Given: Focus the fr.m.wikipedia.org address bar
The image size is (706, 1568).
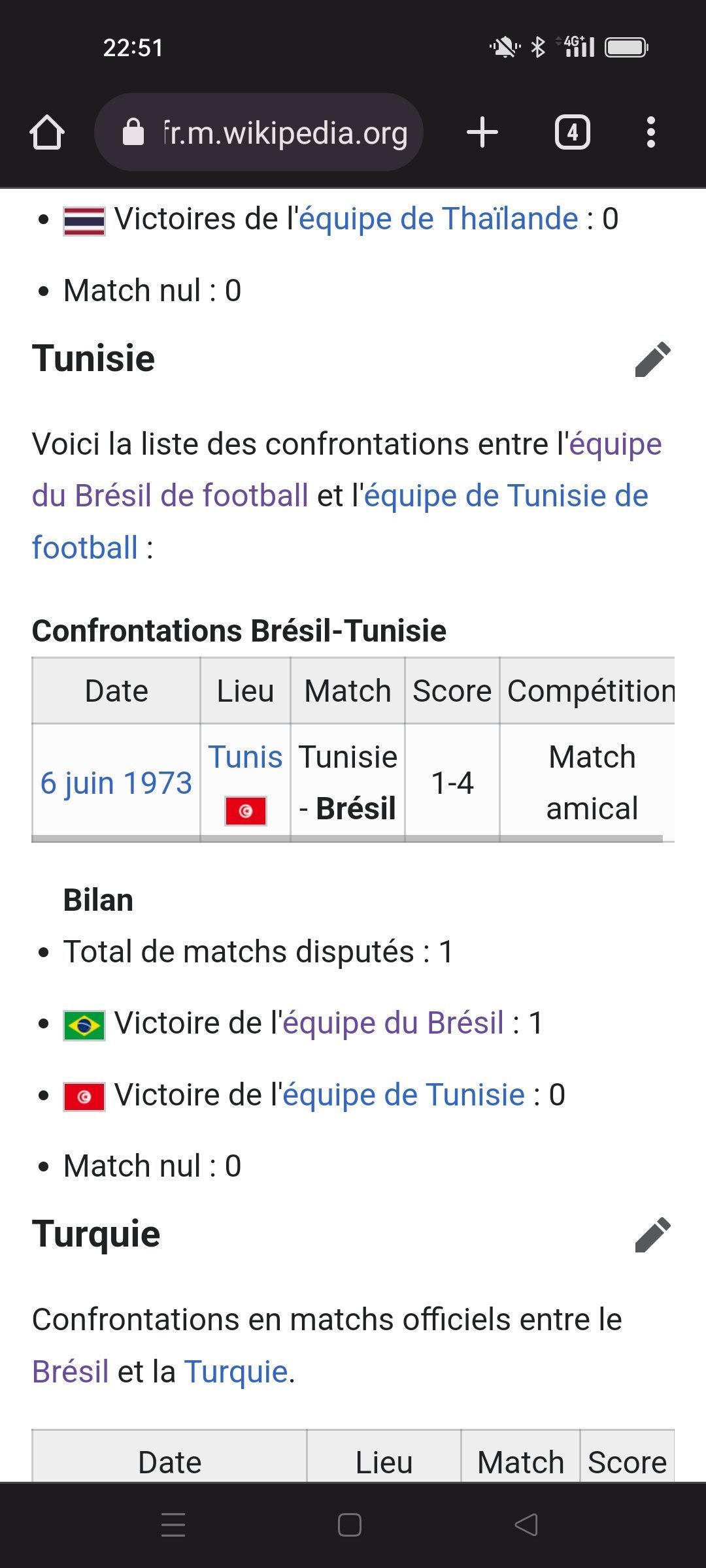Looking at the screenshot, I should [x=285, y=133].
